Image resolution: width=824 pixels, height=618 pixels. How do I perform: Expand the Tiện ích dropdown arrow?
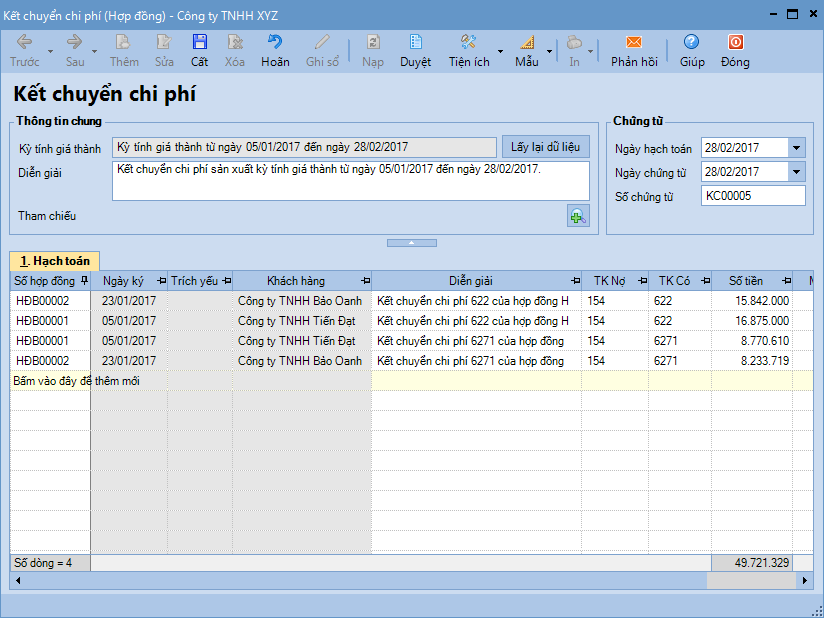click(x=500, y=50)
